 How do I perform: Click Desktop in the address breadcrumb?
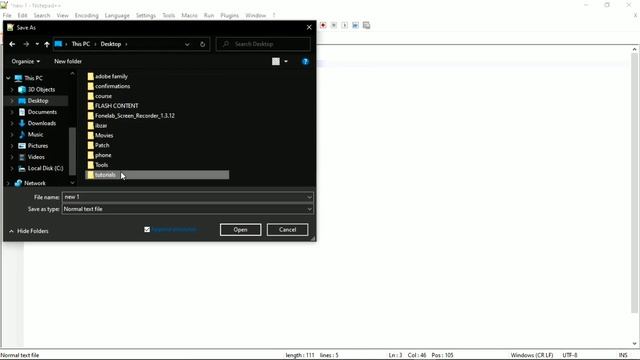pos(111,44)
